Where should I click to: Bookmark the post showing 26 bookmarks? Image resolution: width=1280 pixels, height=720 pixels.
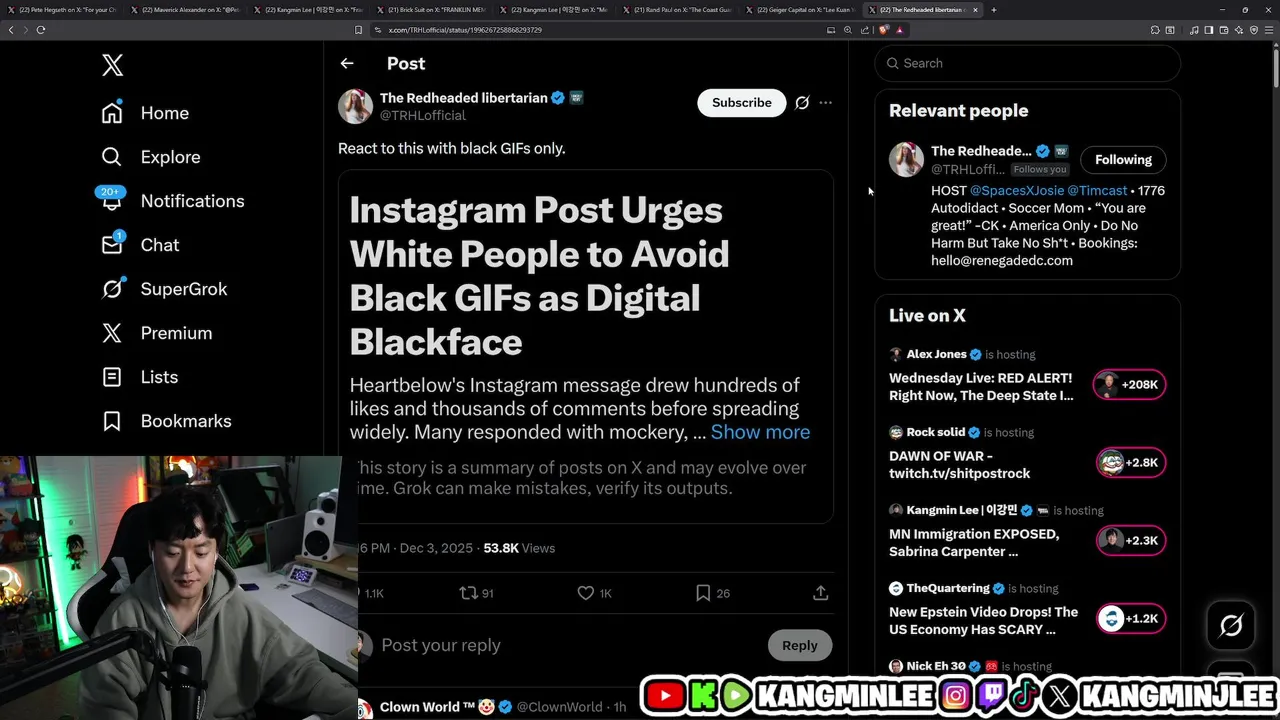point(712,593)
